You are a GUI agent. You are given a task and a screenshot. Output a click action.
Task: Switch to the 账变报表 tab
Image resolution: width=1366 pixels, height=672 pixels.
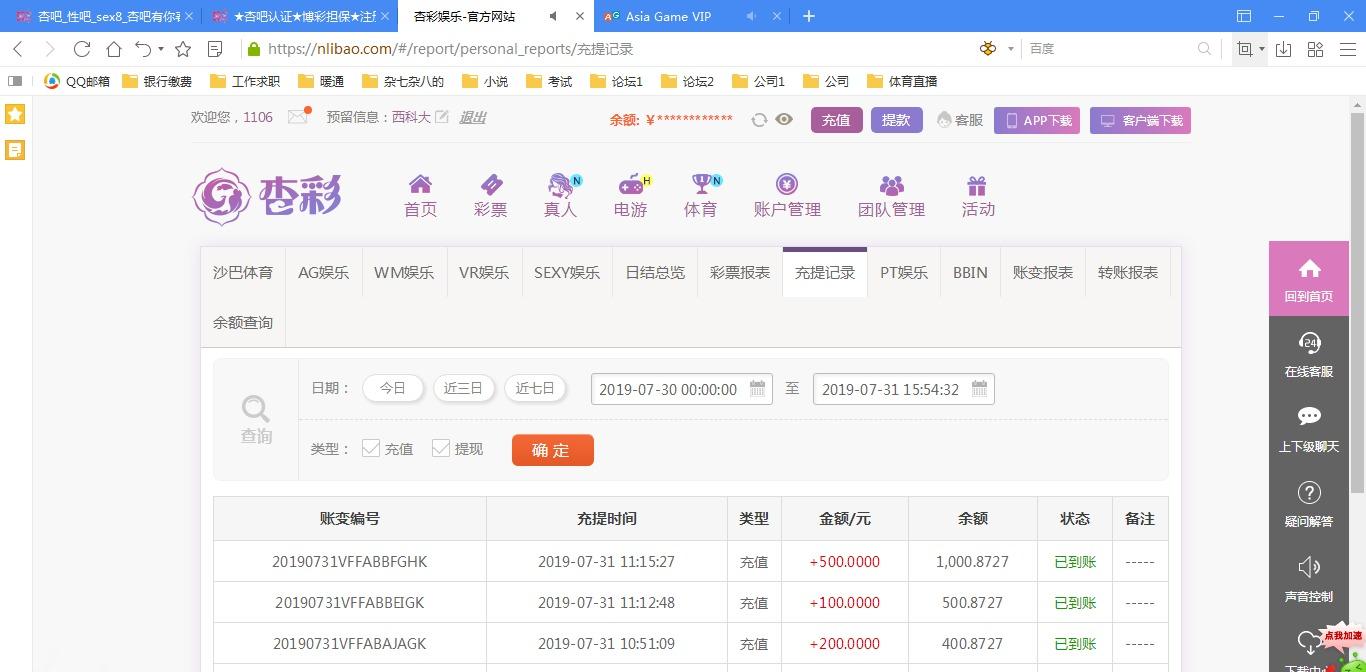(1042, 272)
